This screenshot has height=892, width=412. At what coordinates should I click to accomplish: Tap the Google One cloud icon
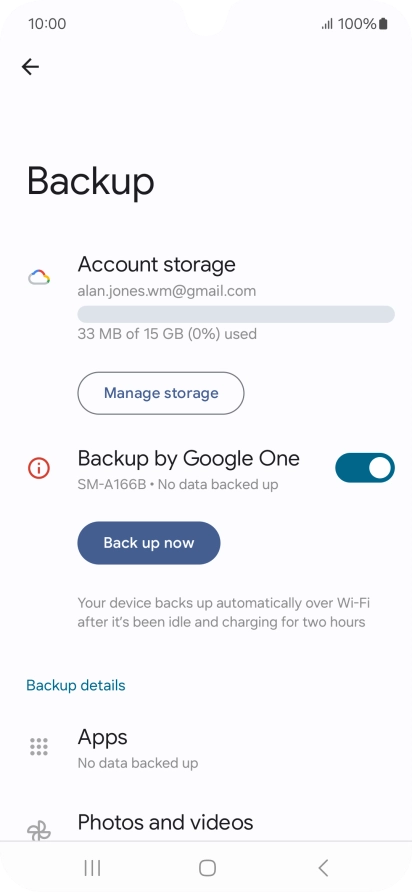pos(39,278)
